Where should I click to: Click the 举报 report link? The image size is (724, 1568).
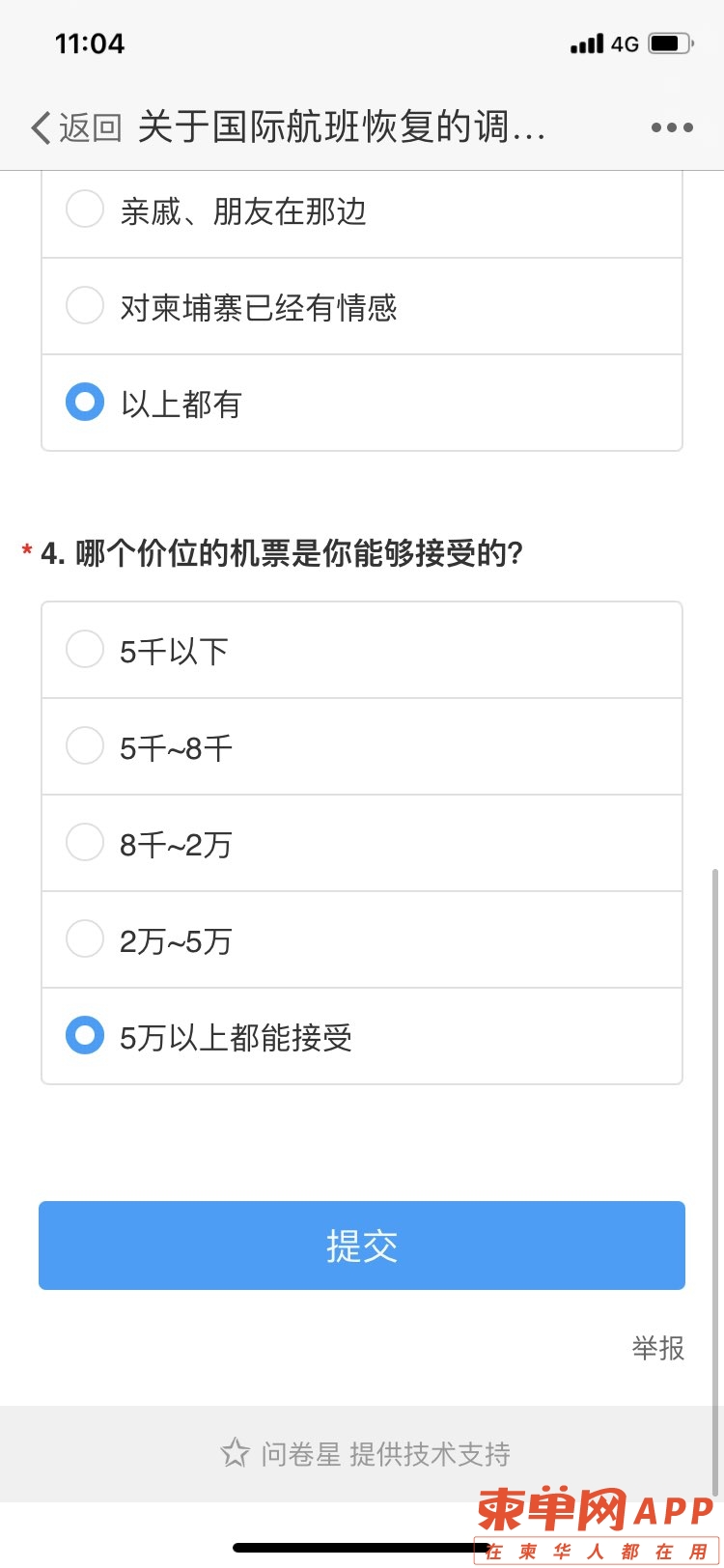click(658, 1348)
